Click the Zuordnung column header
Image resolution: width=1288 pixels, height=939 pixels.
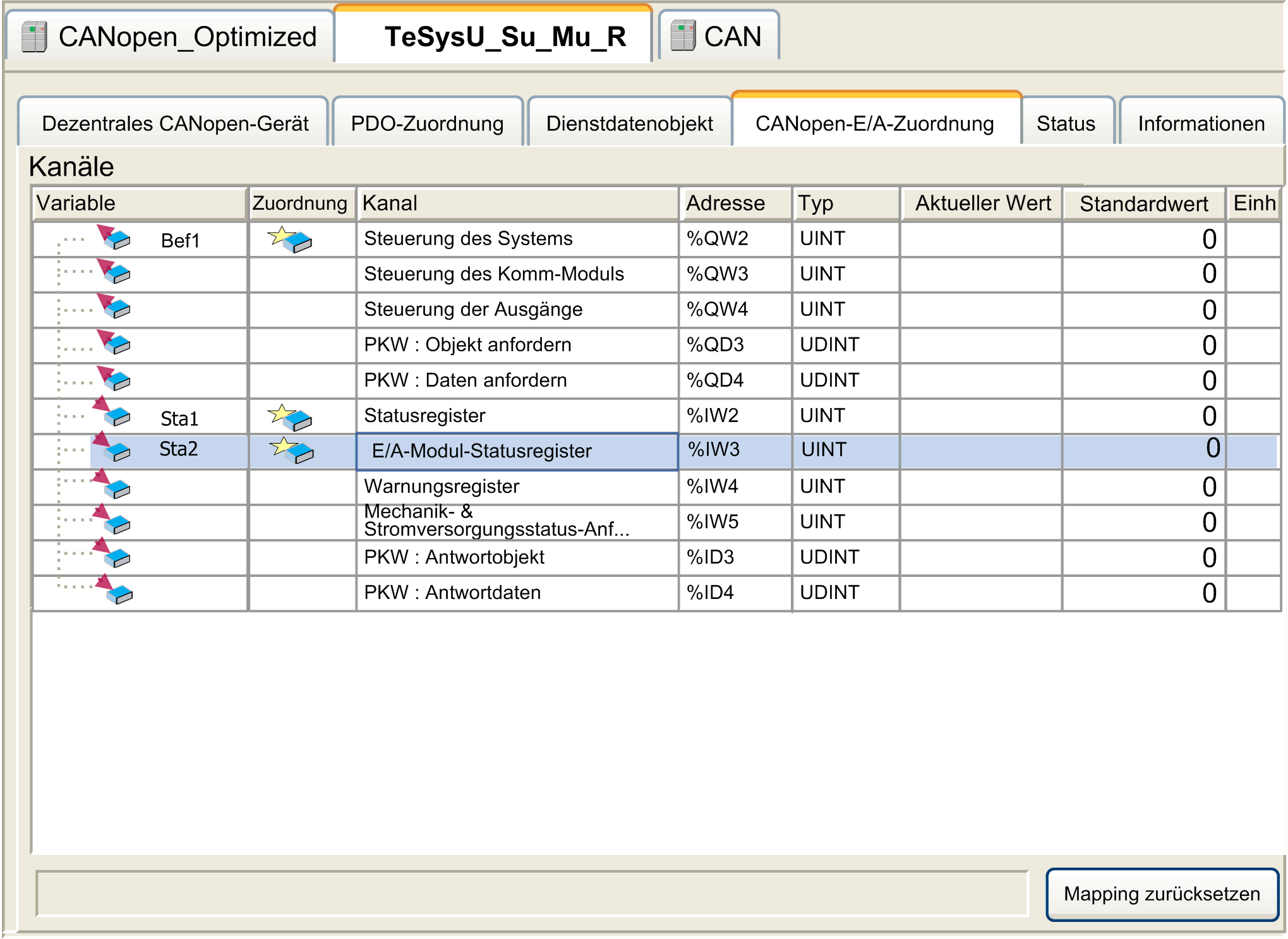(x=302, y=203)
